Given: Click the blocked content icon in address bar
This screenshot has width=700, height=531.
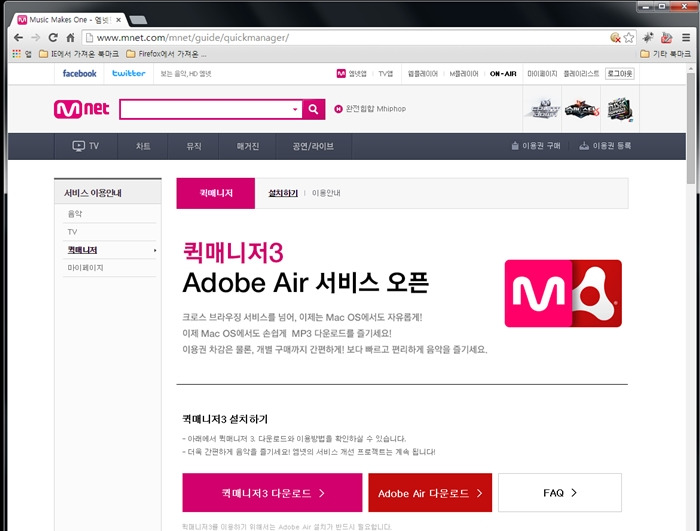Looking at the screenshot, I should pos(615,38).
